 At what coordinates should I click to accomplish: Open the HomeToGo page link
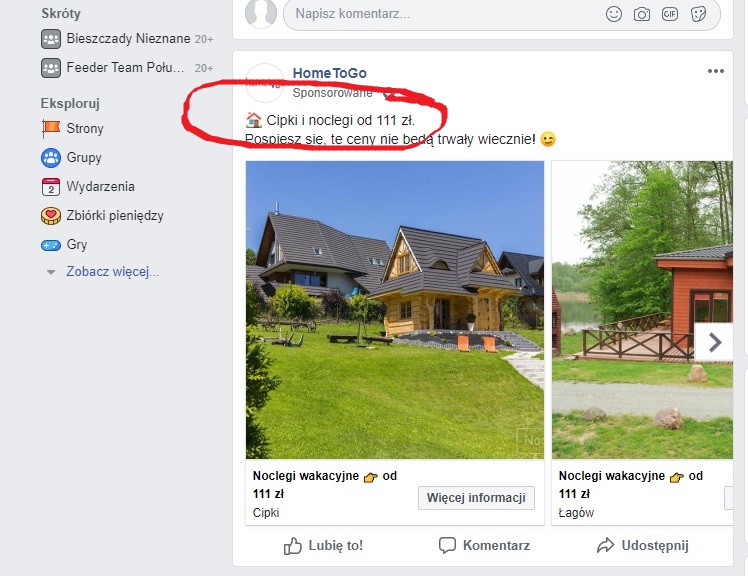329,73
